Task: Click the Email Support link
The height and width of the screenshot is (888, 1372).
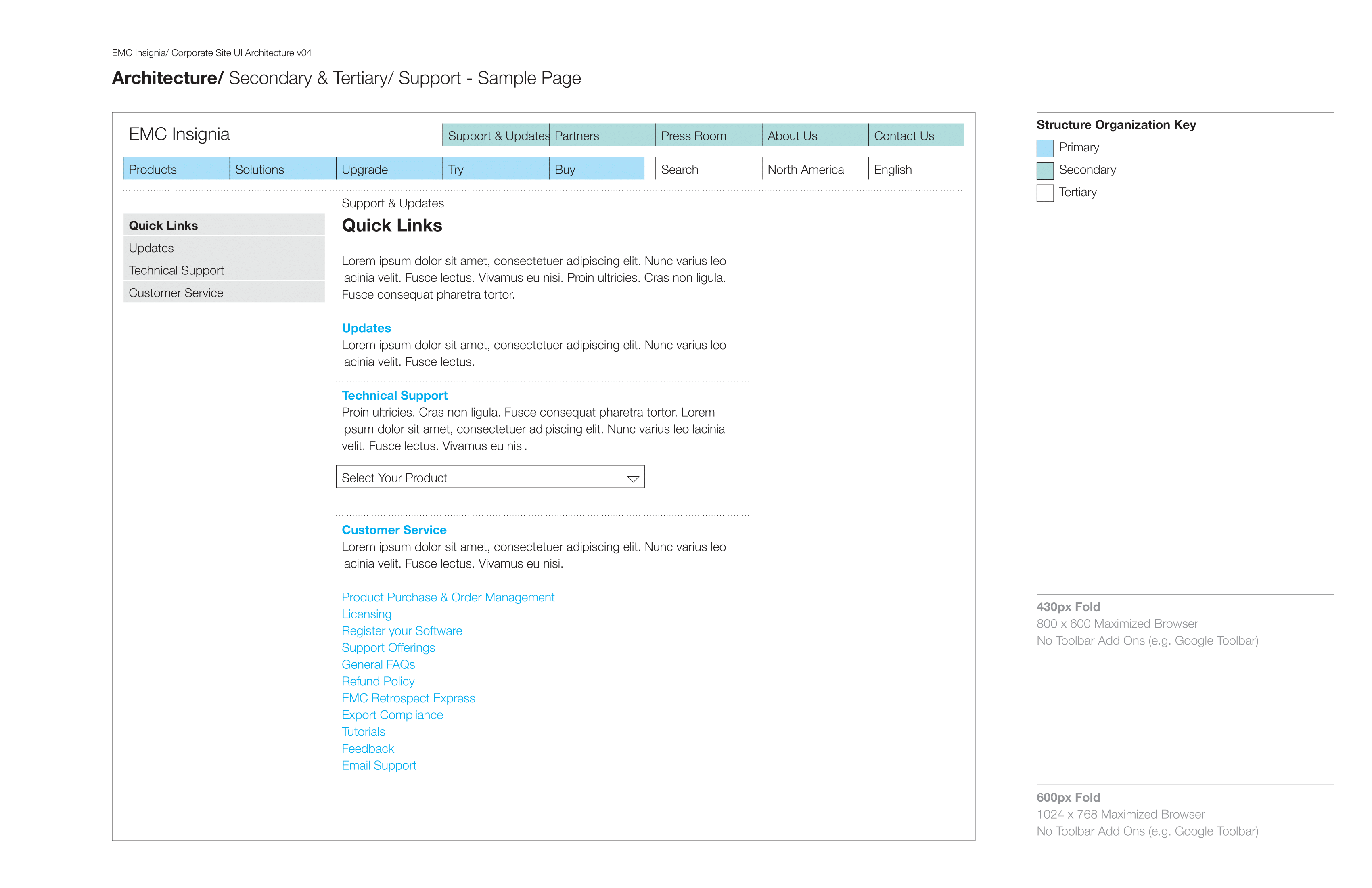Action: 379,766
